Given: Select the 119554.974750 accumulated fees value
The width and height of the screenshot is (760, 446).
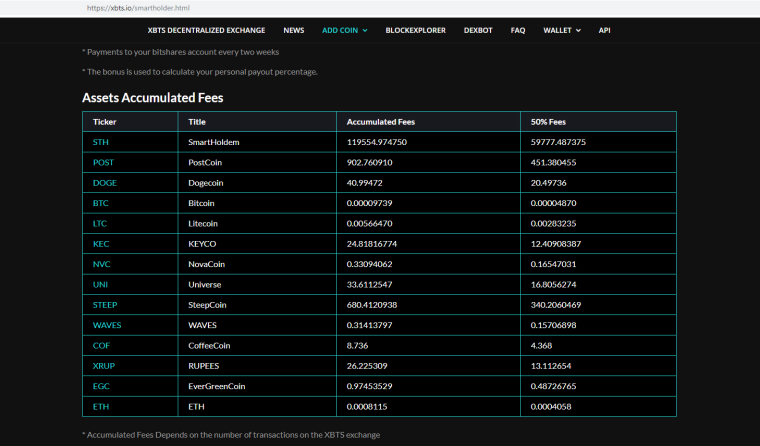Looking at the screenshot, I should tap(377, 142).
